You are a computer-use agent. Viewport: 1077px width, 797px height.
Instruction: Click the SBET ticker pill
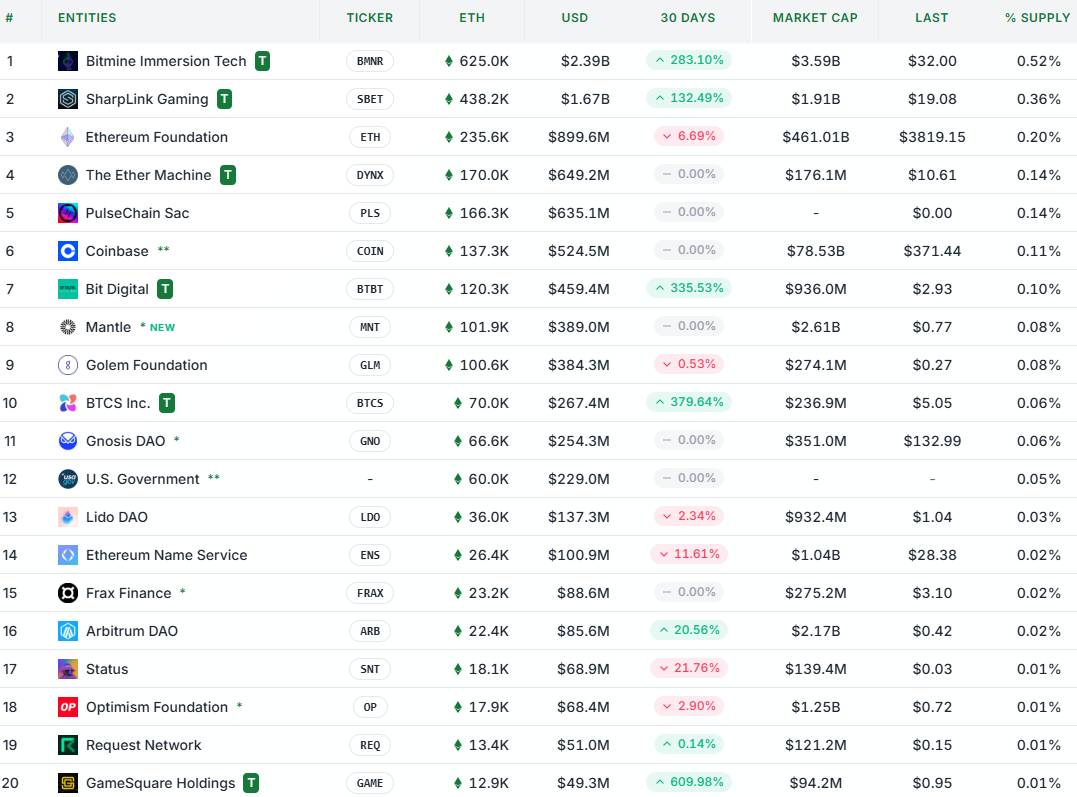pyautogui.click(x=370, y=99)
